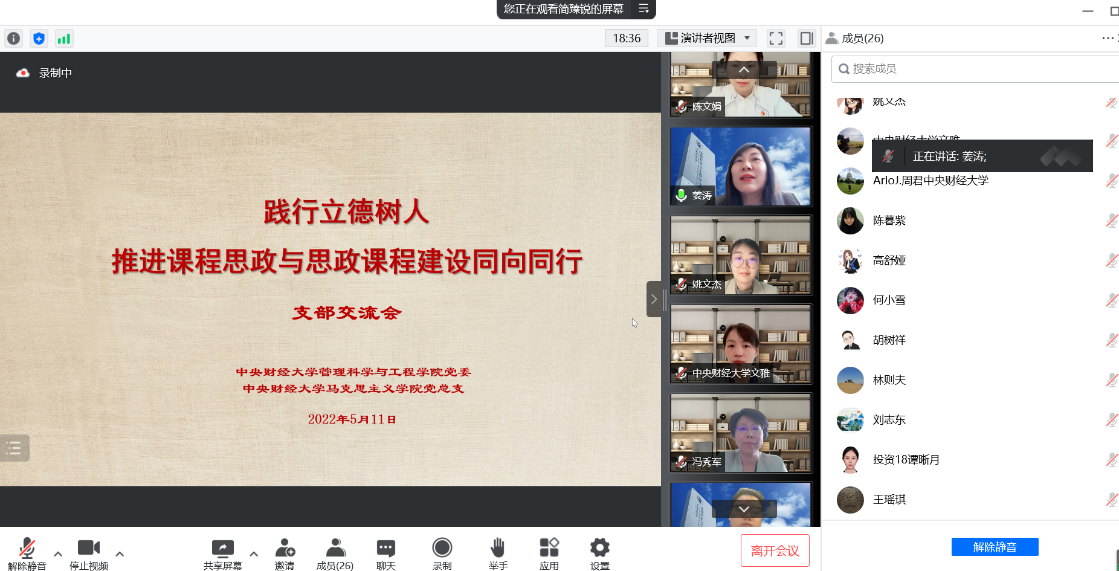Collapse video strip with side arrow
Screen dimensions: 1119x571
pos(654,299)
